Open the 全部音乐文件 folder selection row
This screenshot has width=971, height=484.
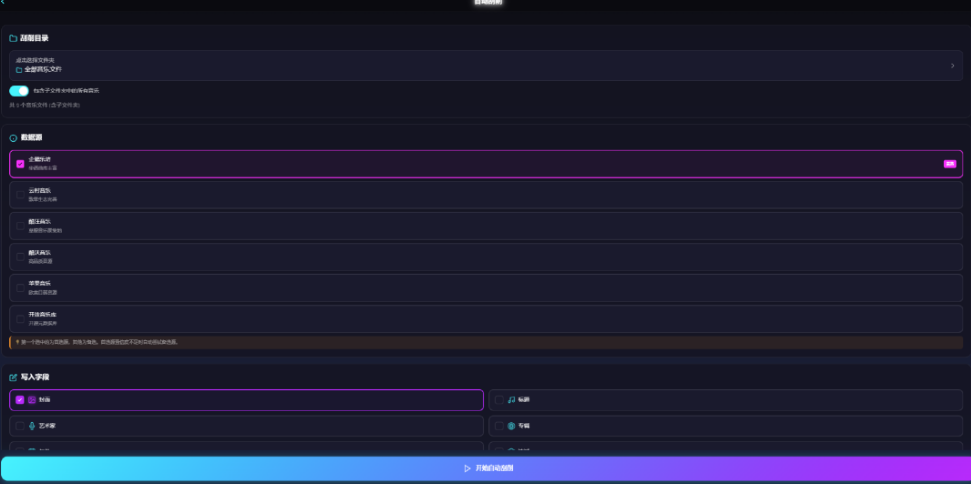(486, 66)
